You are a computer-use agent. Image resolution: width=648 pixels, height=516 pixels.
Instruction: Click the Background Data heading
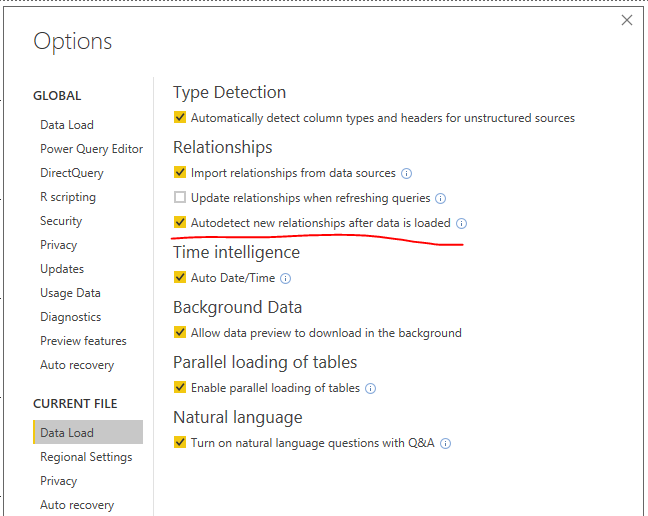238,307
